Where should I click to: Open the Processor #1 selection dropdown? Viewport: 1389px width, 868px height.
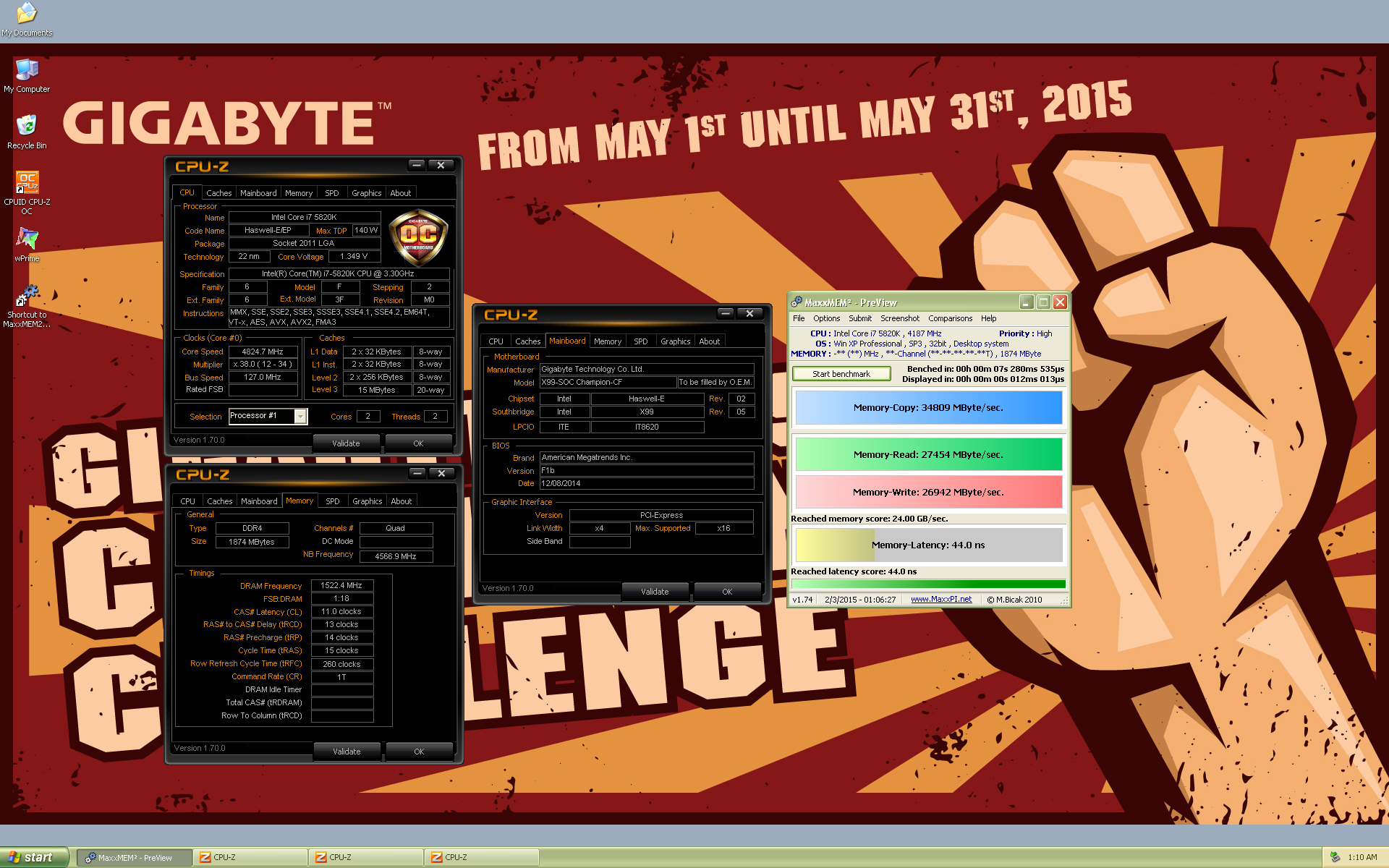click(x=300, y=416)
